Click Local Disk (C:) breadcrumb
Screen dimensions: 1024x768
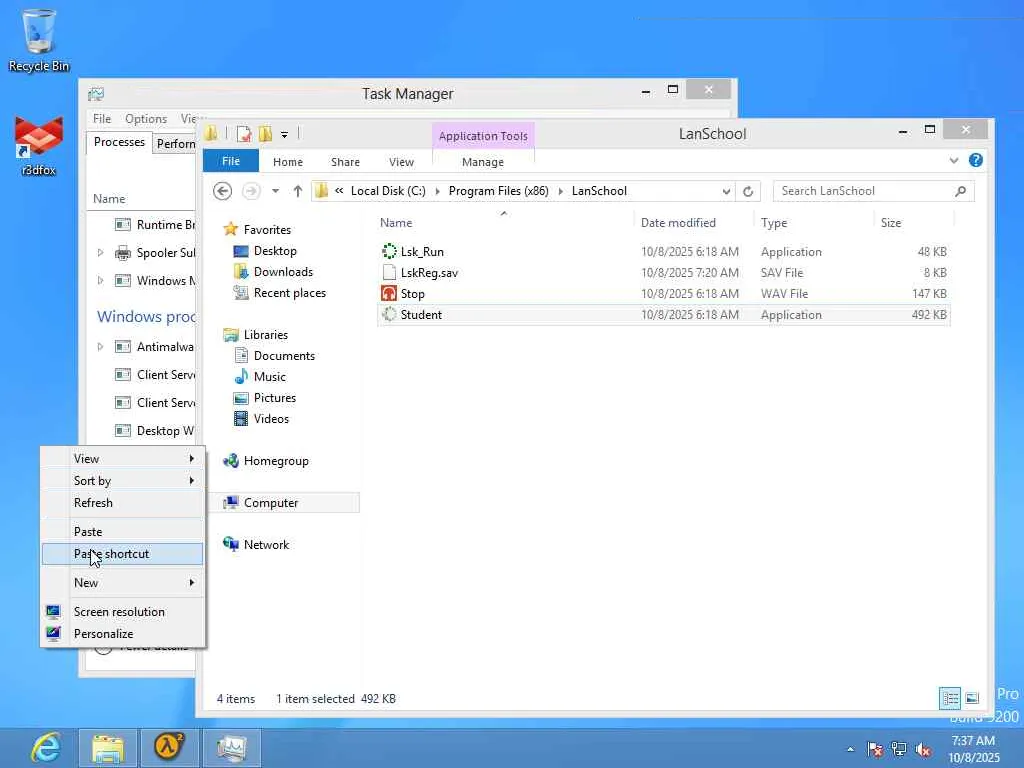(388, 191)
